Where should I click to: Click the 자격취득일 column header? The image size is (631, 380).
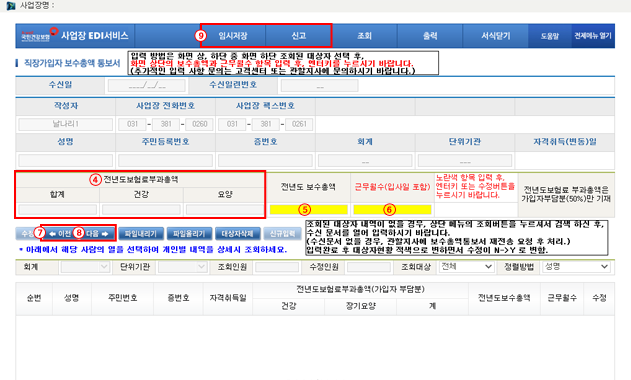click(227, 298)
